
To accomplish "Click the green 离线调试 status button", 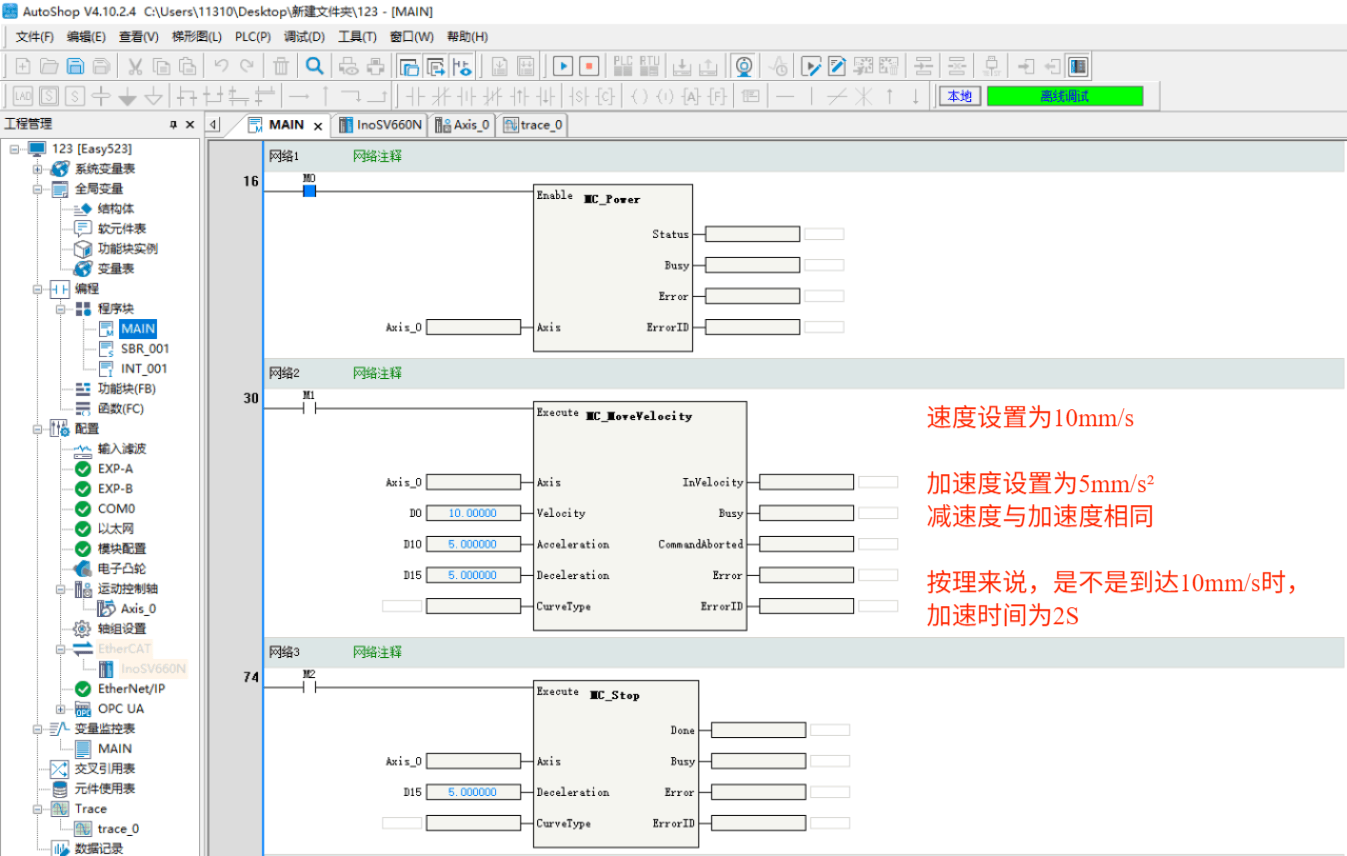I will click(1064, 96).
